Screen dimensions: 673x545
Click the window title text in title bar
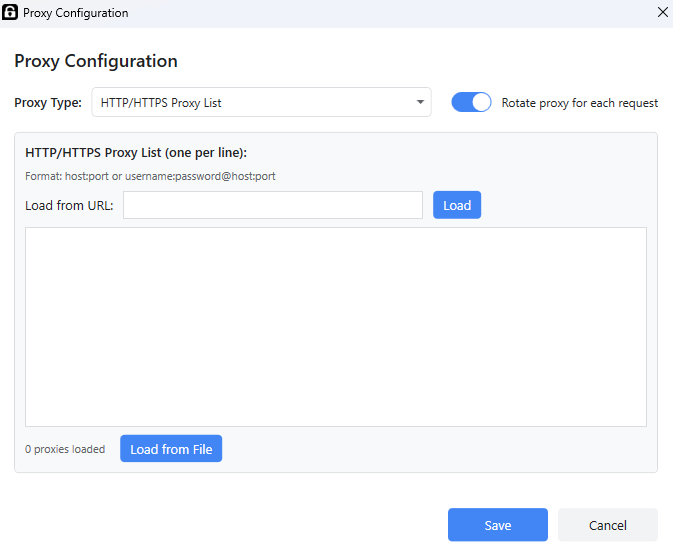coord(75,13)
